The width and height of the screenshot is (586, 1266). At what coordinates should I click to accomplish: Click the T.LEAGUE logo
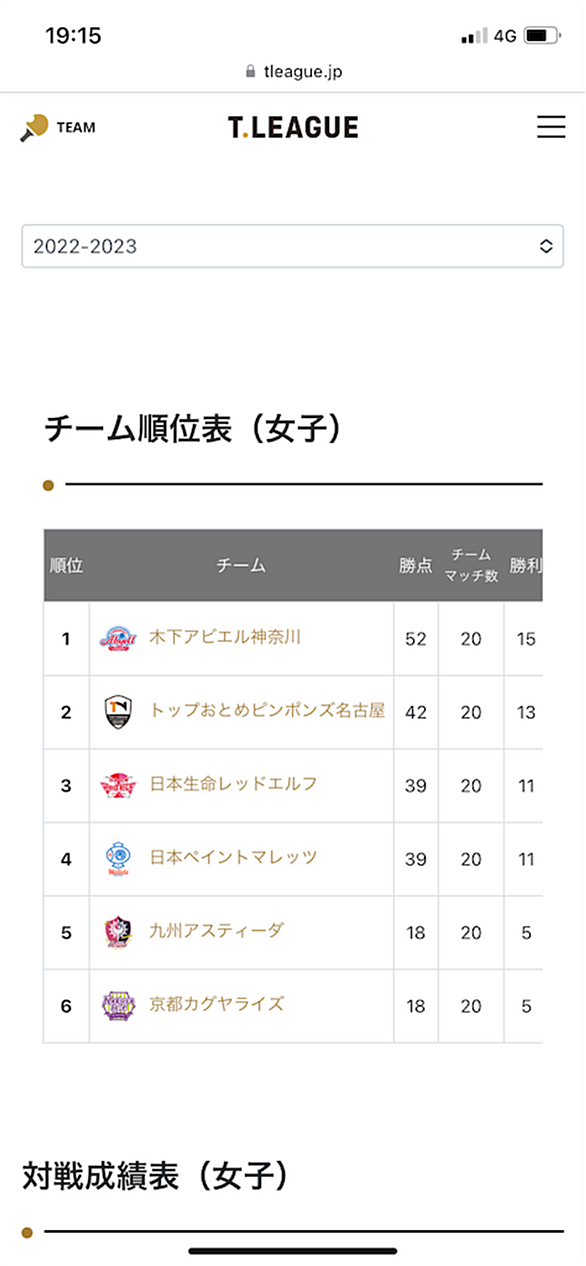293,127
